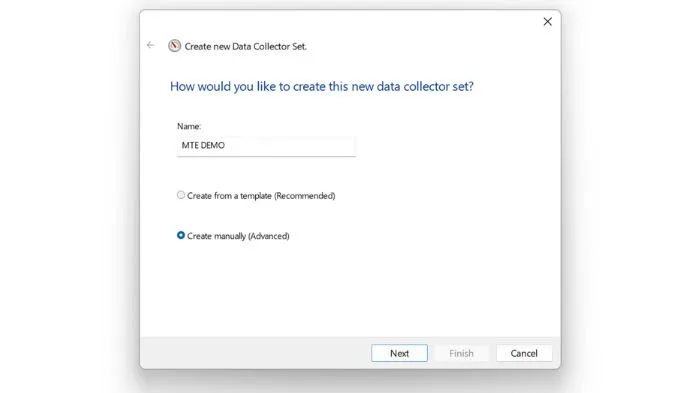700x393 pixels.
Task: Click the back arrow in the wizard header
Action: pyautogui.click(x=150, y=45)
